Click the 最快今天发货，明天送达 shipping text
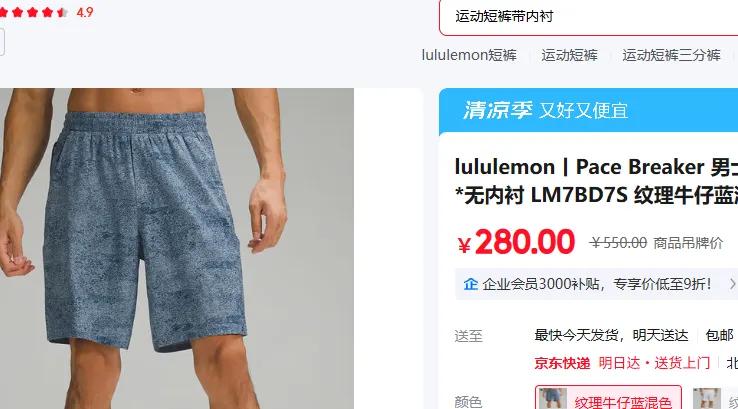 (x=611, y=335)
